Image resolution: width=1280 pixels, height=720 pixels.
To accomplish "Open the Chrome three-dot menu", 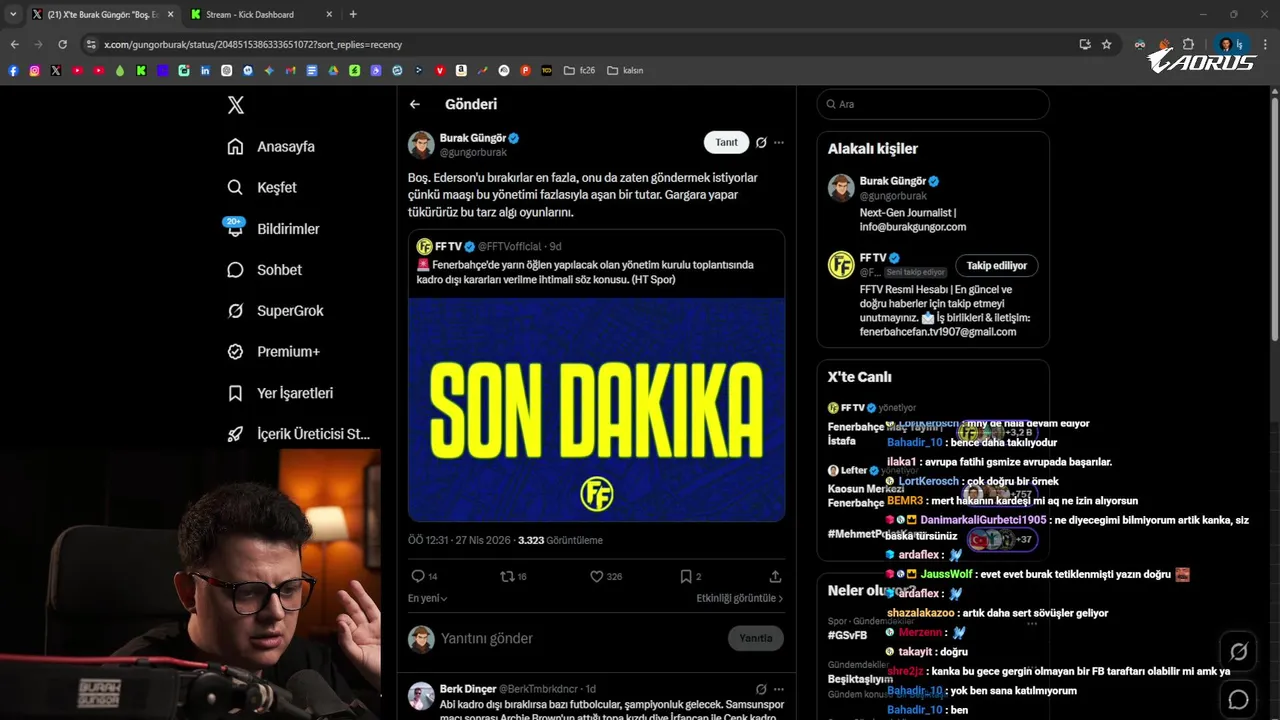I will 1266,44.
